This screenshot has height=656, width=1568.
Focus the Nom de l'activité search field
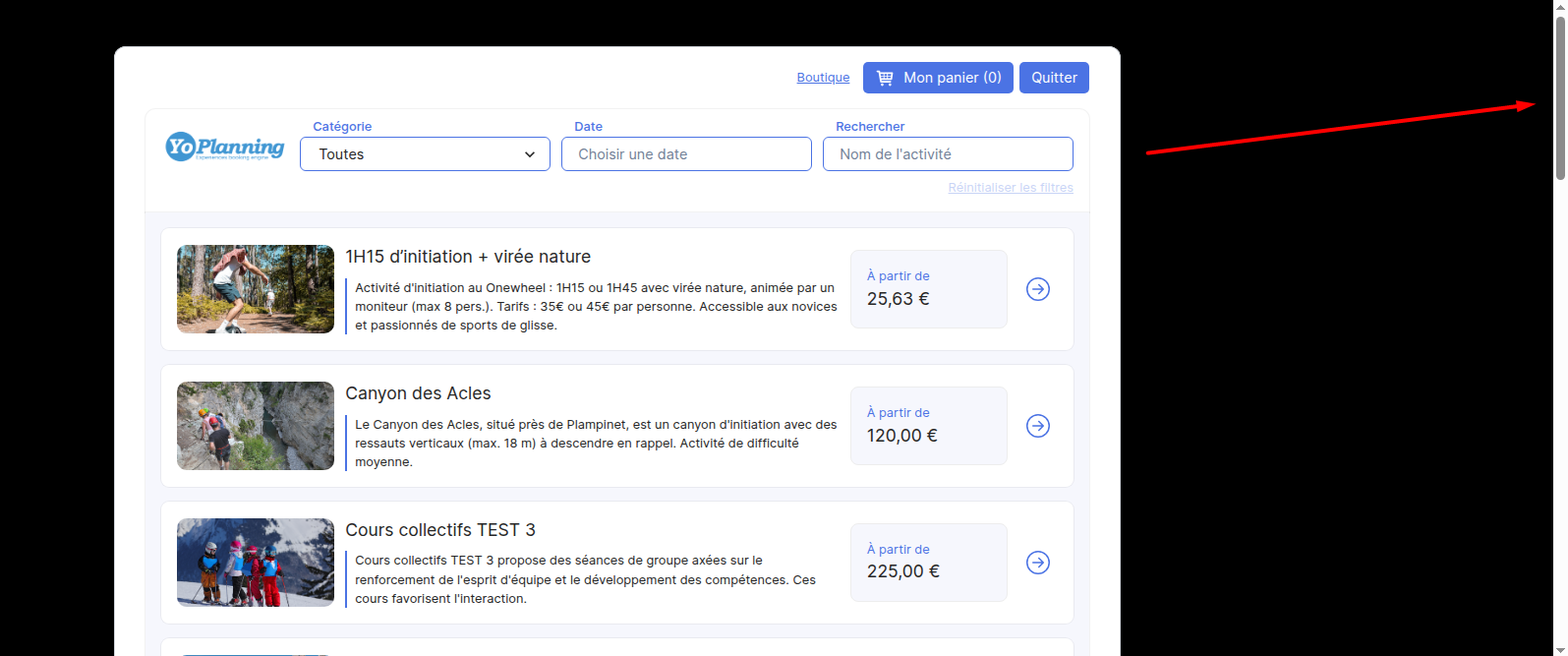click(948, 154)
